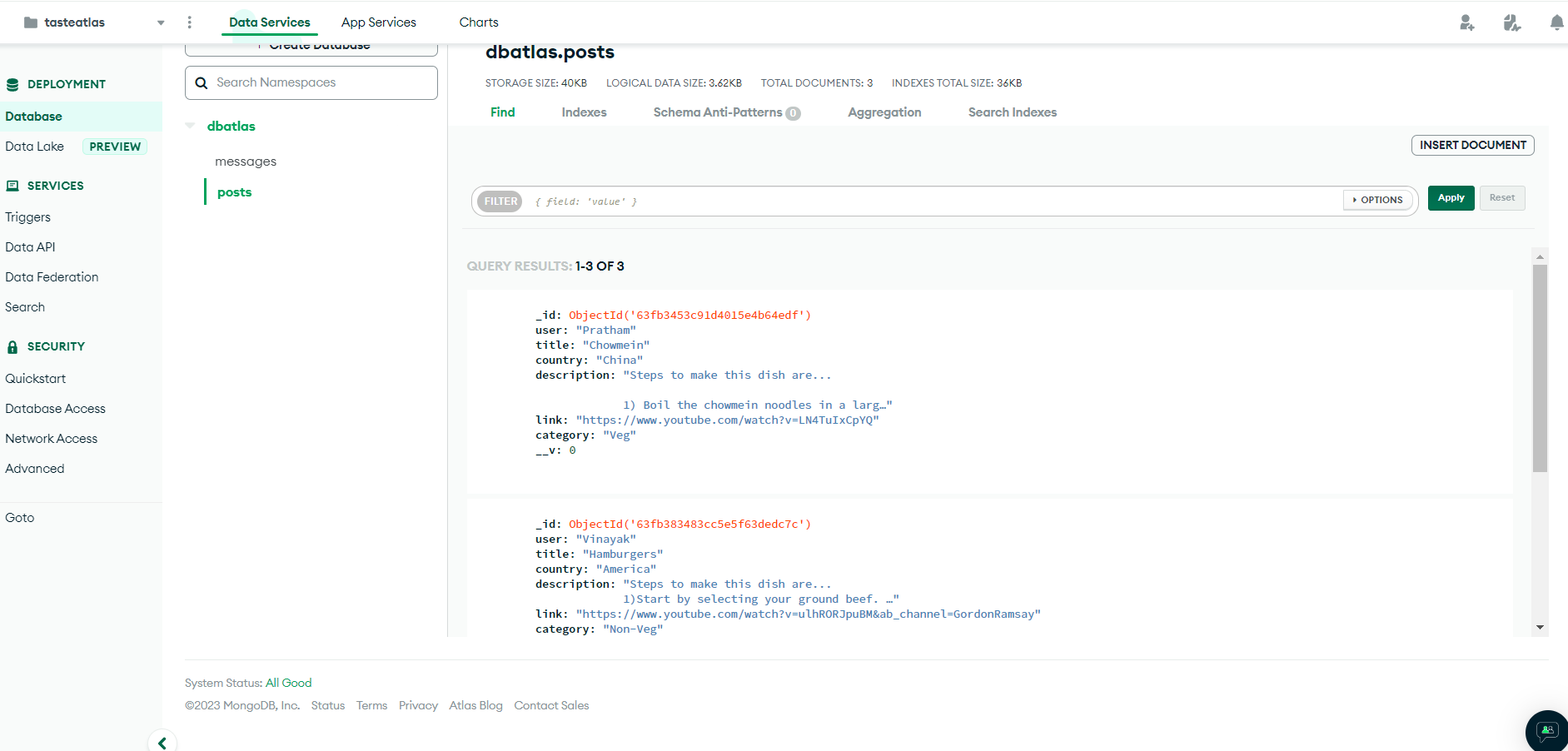This screenshot has width=1568, height=751.
Task: Open Network Access settings
Action: point(51,439)
